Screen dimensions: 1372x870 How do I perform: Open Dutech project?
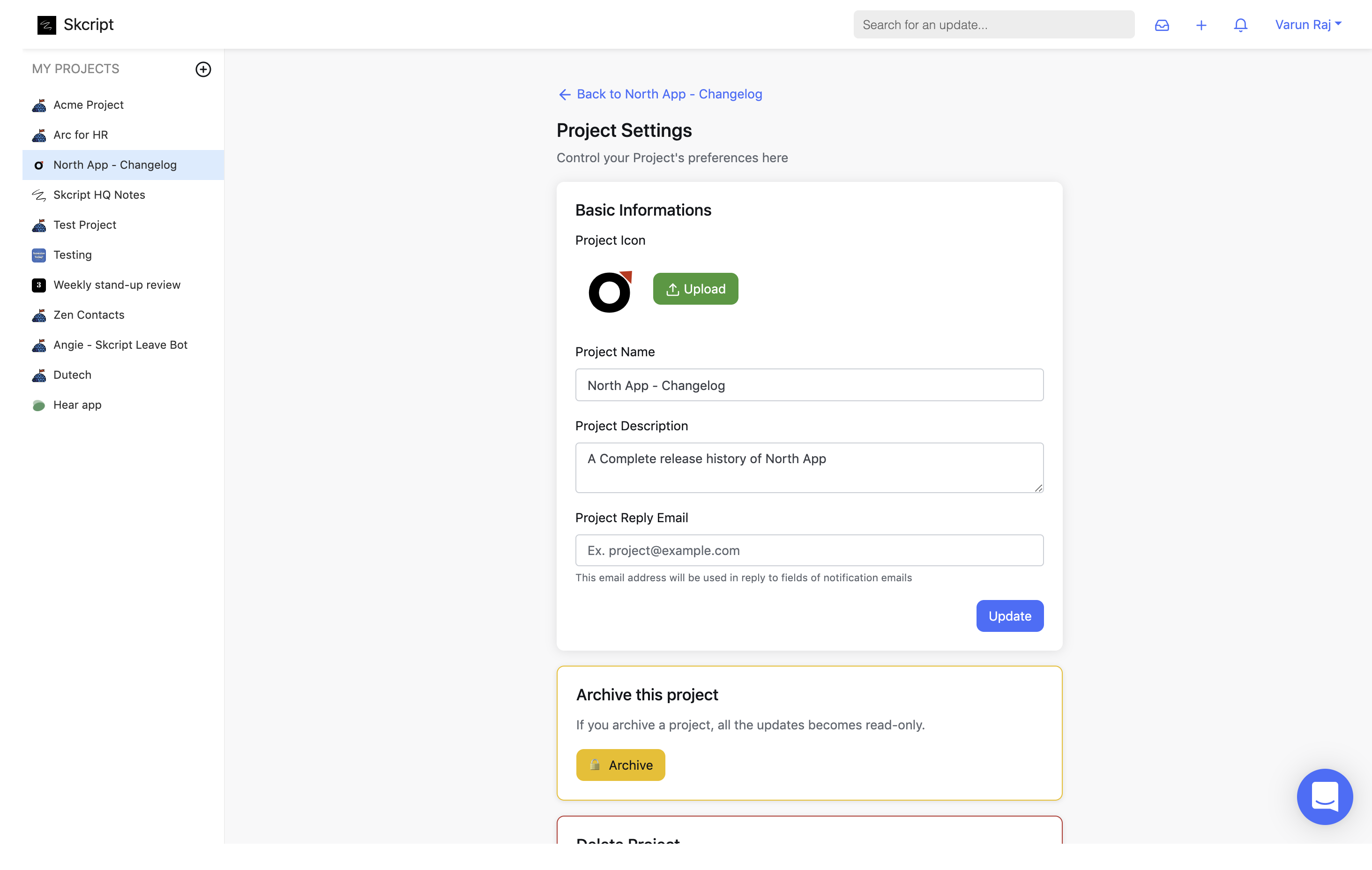[x=123, y=375]
